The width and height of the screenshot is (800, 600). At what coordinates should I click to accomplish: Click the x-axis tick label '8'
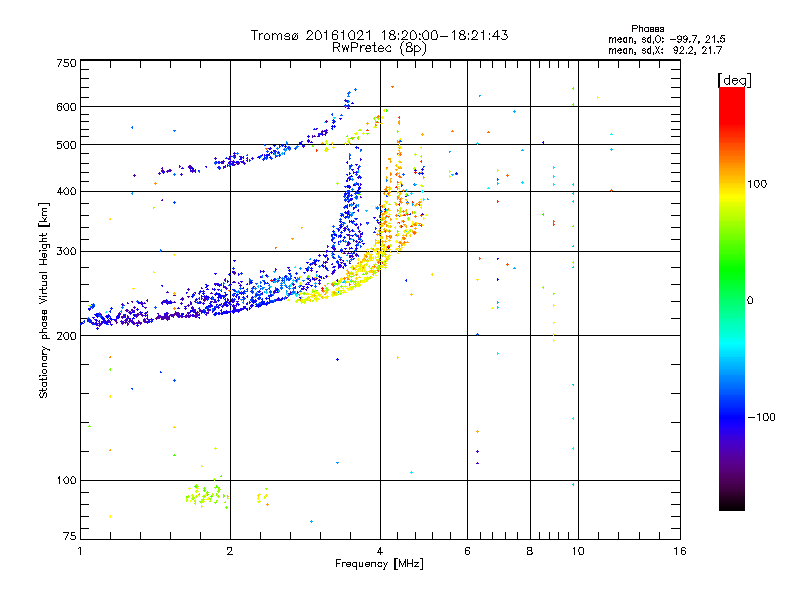click(530, 551)
